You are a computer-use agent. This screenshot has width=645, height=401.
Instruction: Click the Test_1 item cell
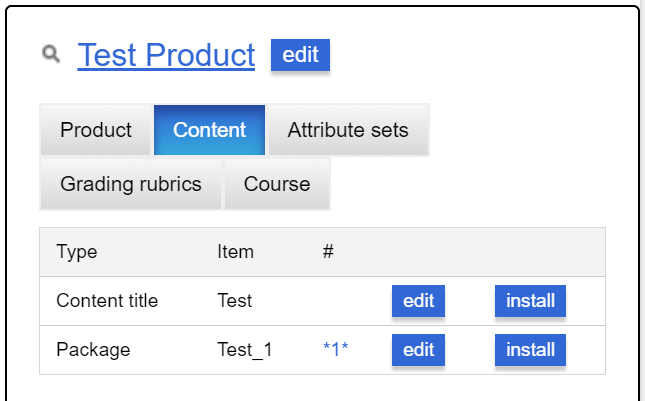tap(245, 350)
